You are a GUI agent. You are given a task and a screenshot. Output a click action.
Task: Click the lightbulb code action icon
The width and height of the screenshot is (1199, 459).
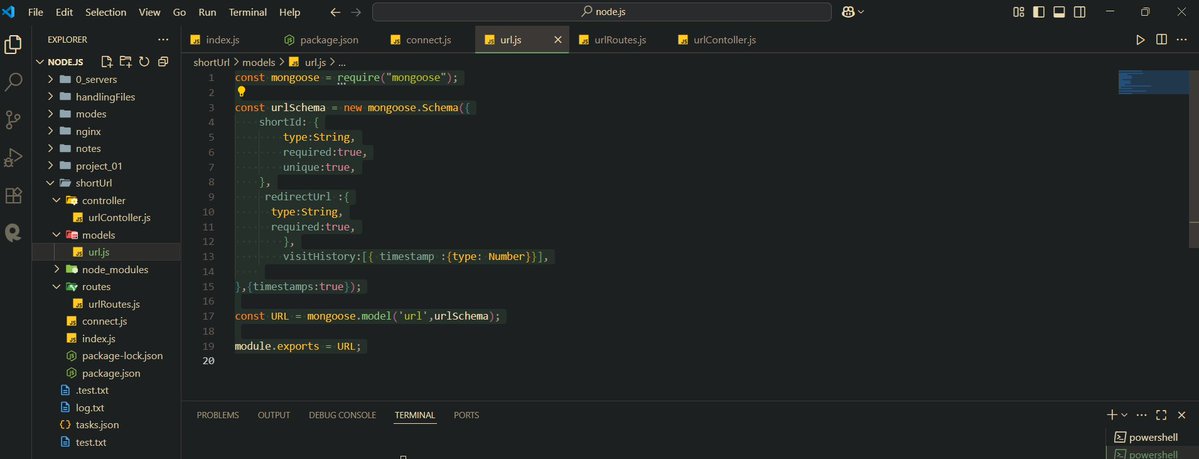click(242, 92)
